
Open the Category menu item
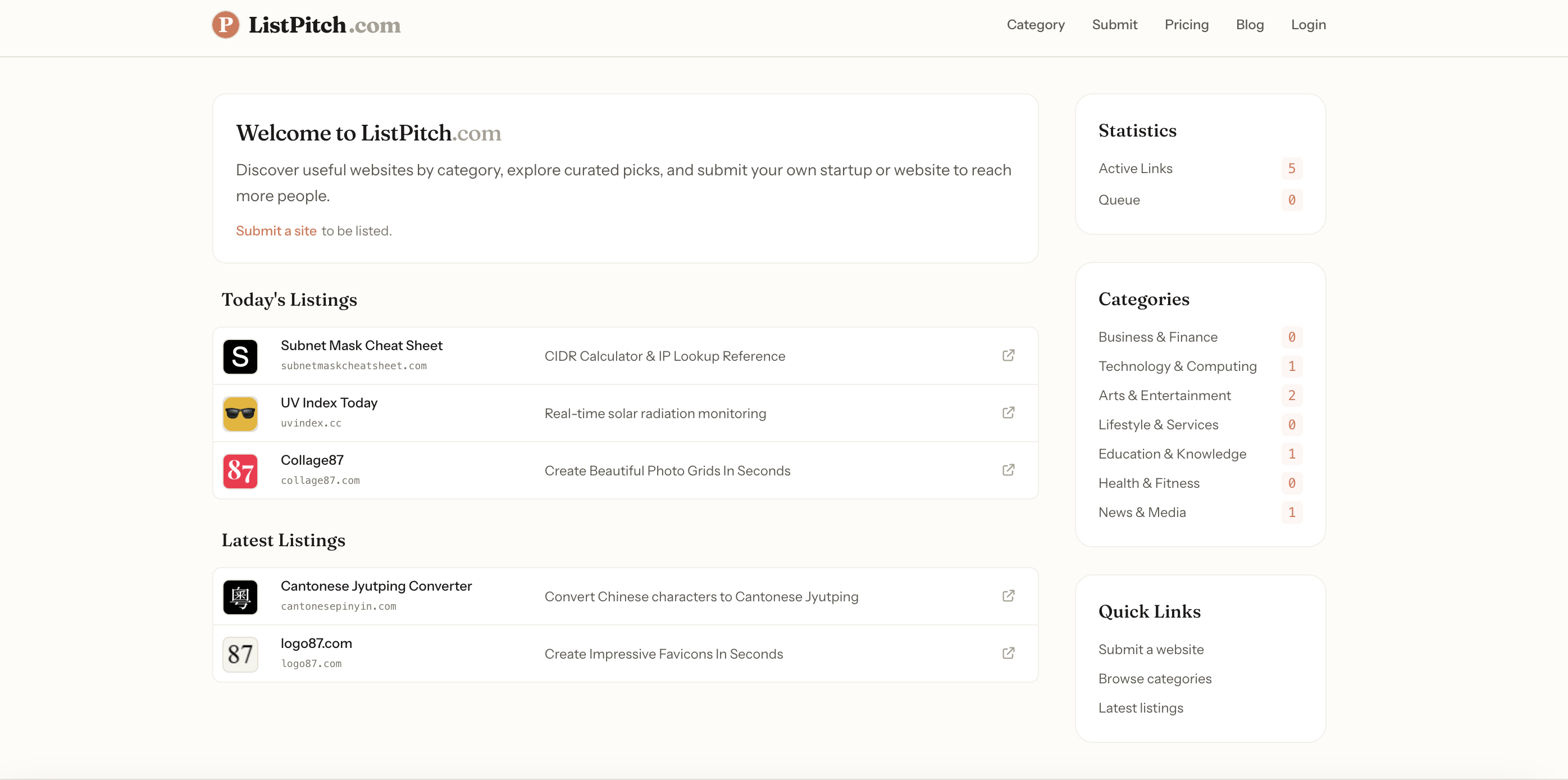pos(1036,25)
